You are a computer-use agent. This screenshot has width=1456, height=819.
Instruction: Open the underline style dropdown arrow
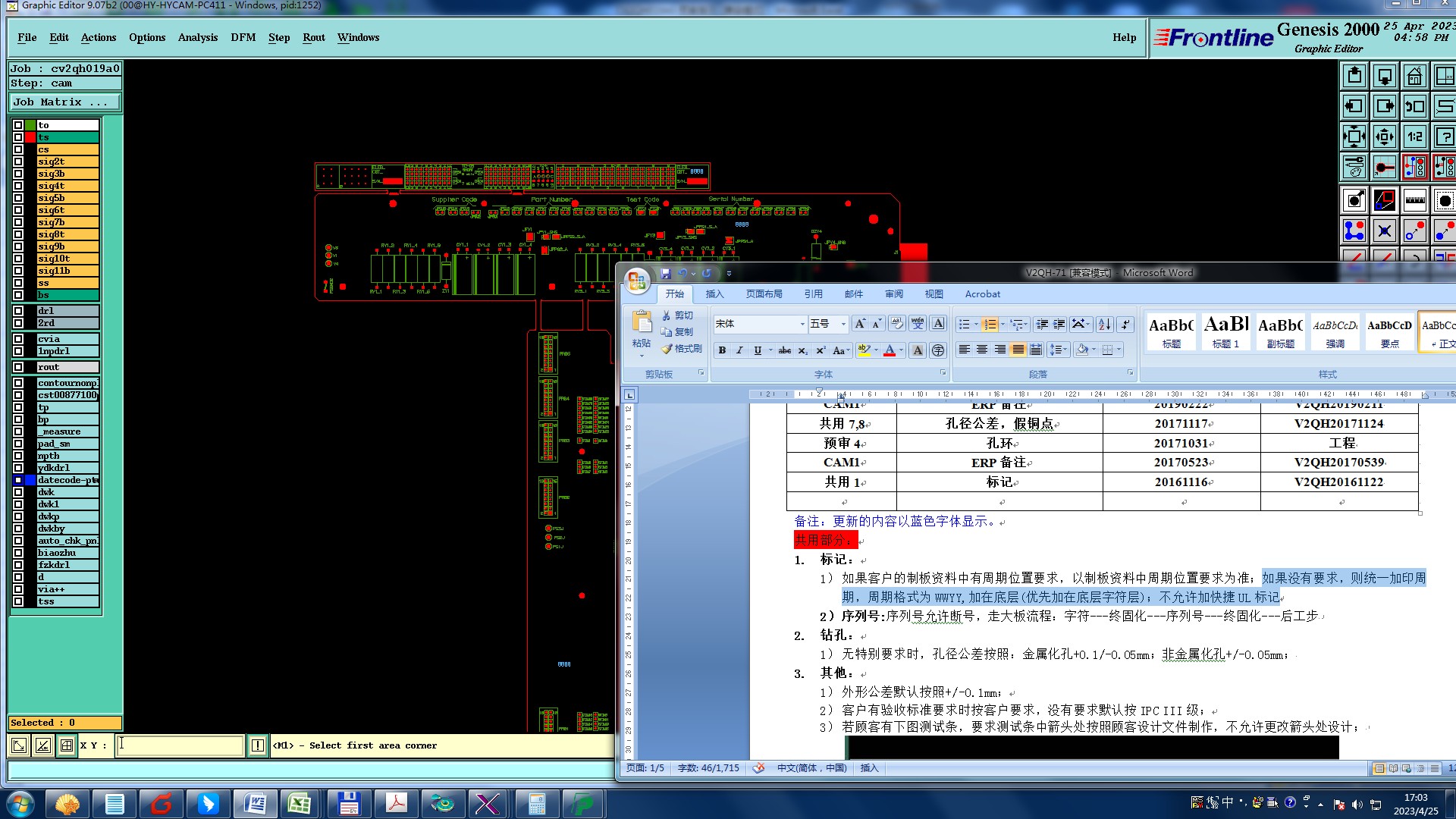(770, 350)
